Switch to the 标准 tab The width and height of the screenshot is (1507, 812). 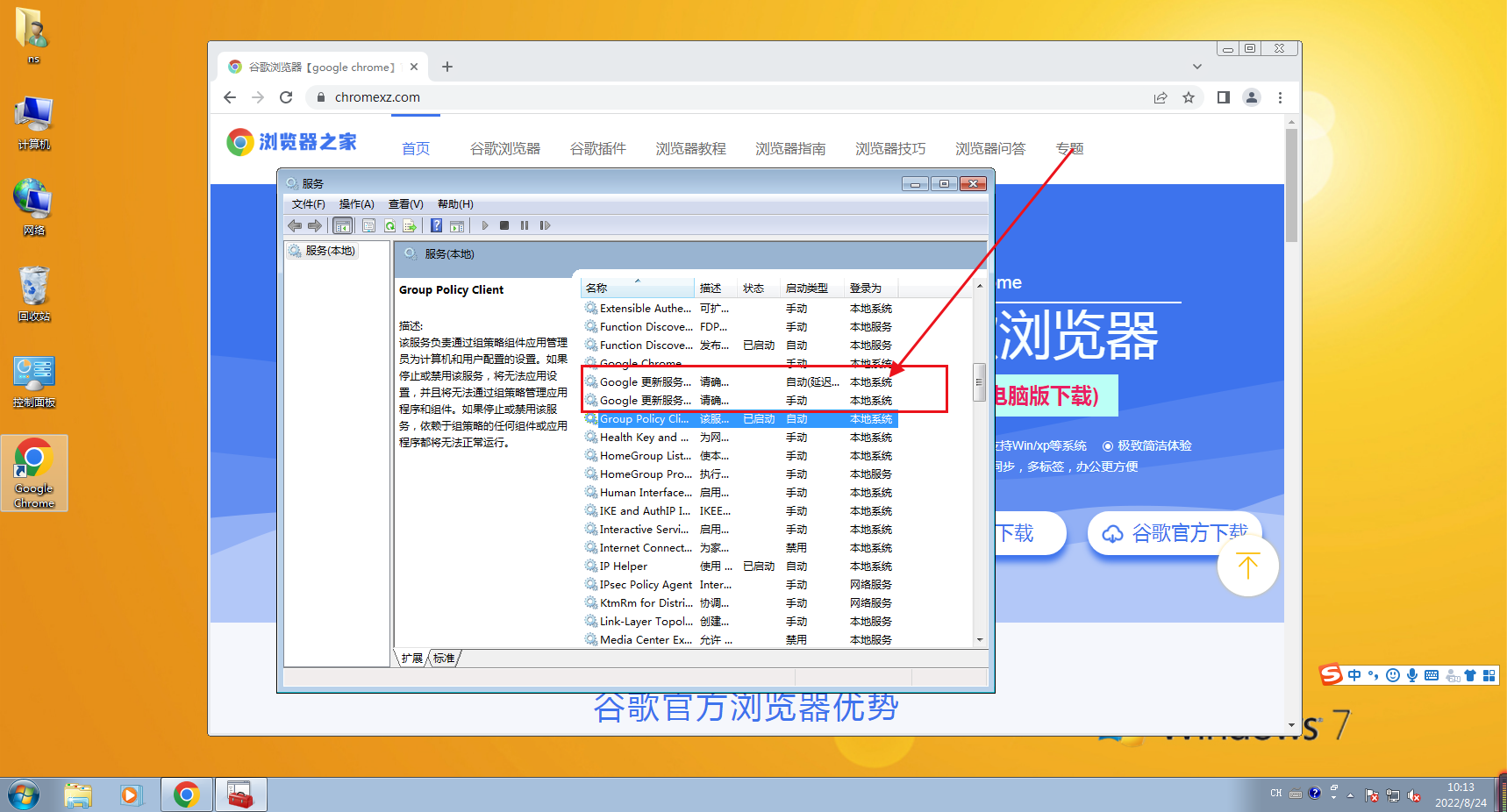445,658
